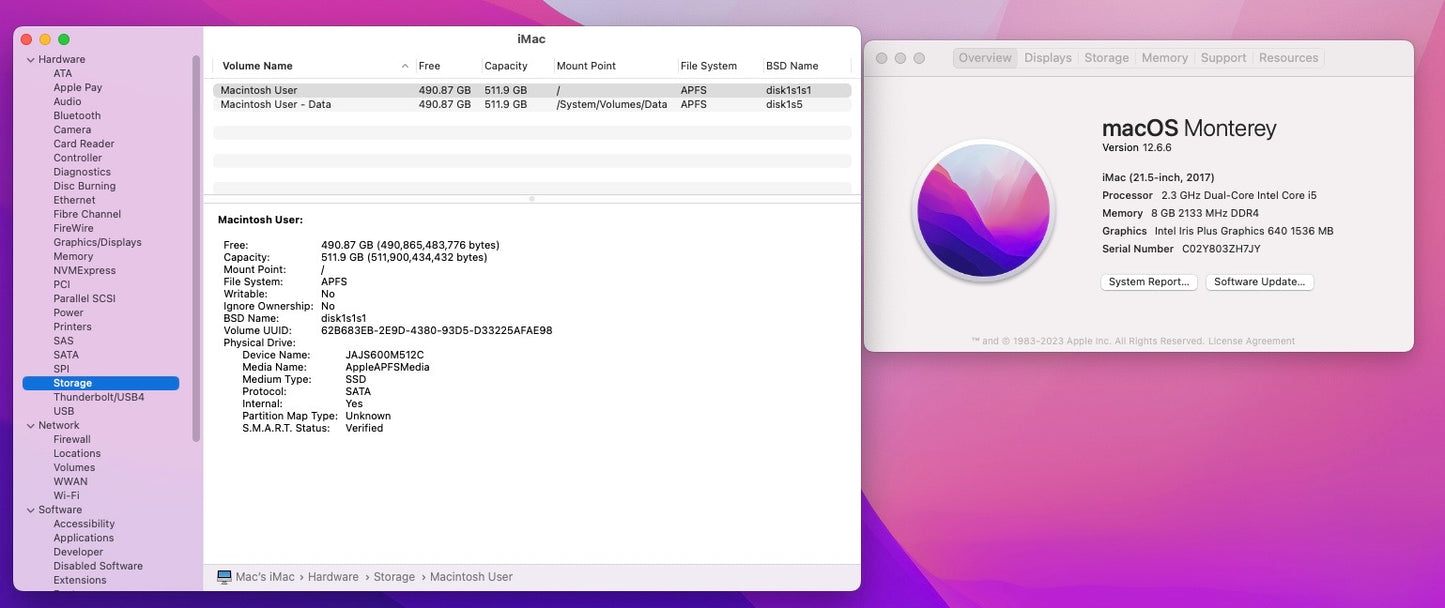Click the Volume Name sort arrow
1445x608 pixels.
pos(405,66)
